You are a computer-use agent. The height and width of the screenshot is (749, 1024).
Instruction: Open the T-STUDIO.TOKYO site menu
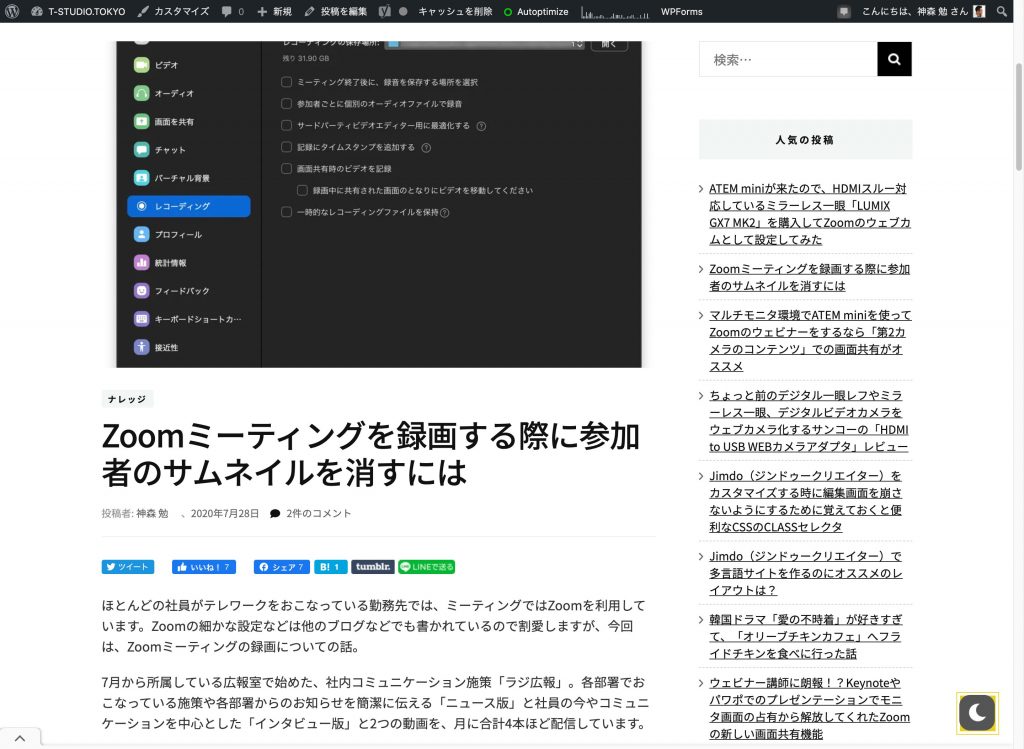click(78, 11)
